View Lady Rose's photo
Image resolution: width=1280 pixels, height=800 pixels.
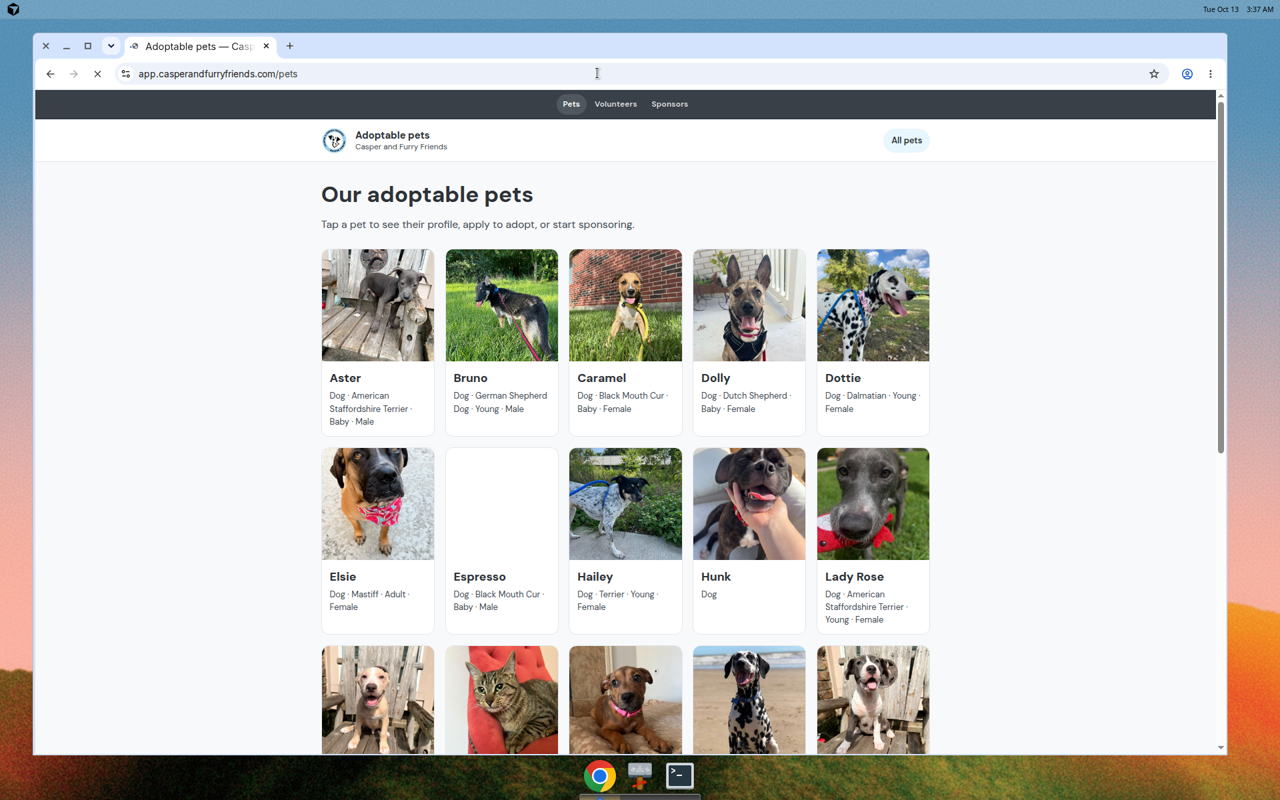click(873, 504)
